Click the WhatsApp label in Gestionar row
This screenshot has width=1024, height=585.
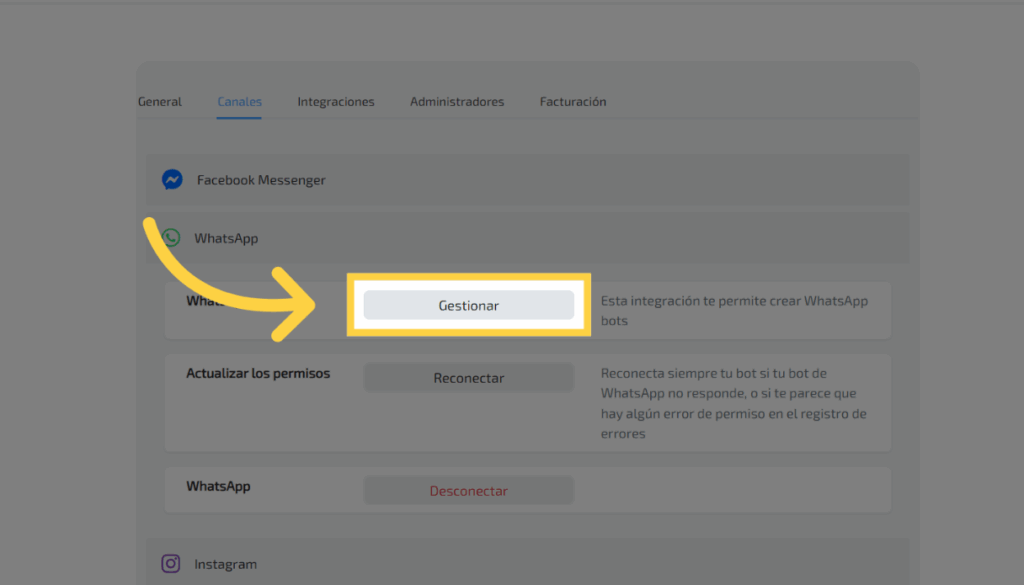click(200, 301)
